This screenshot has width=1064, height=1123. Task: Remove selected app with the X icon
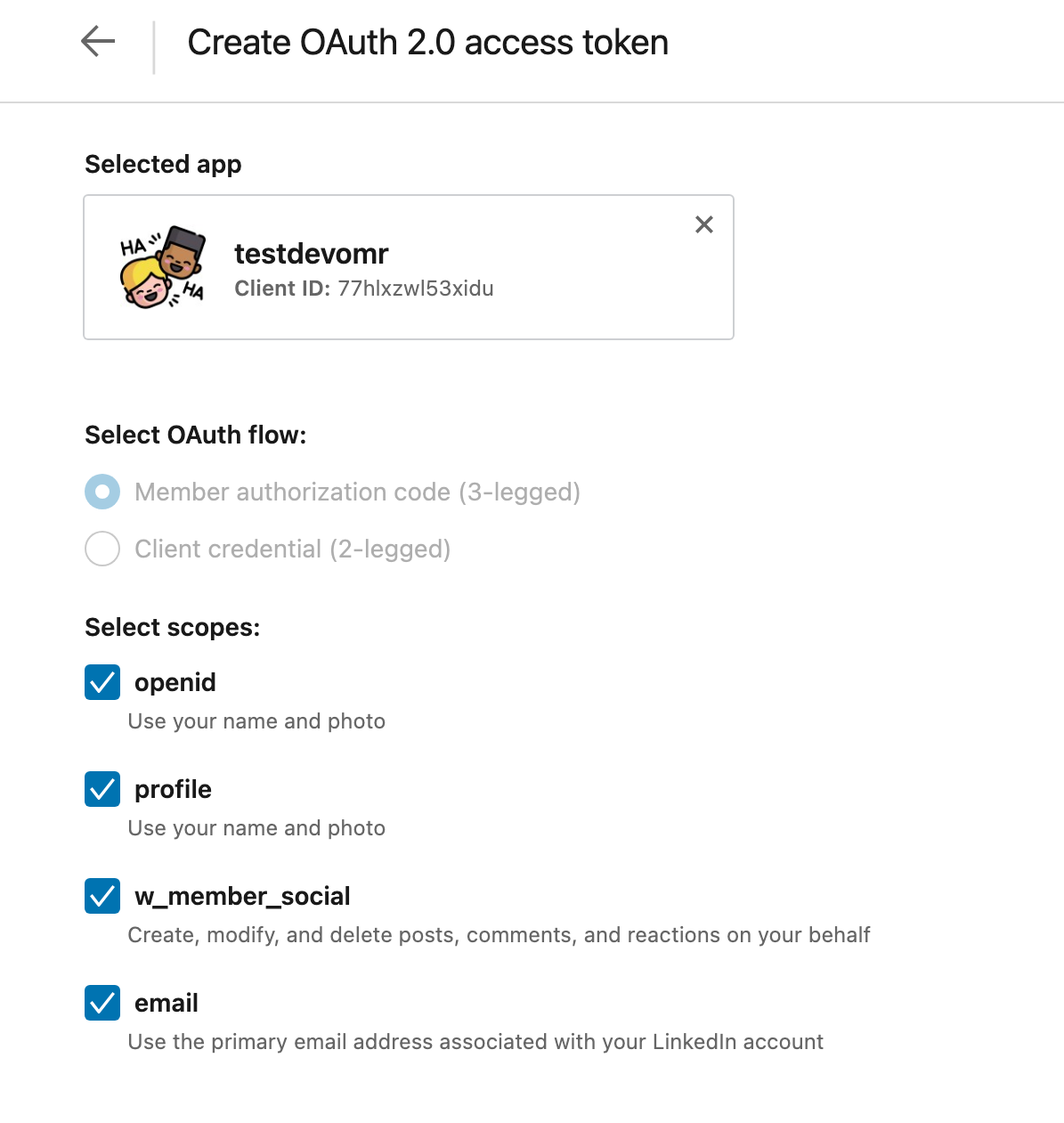704,224
